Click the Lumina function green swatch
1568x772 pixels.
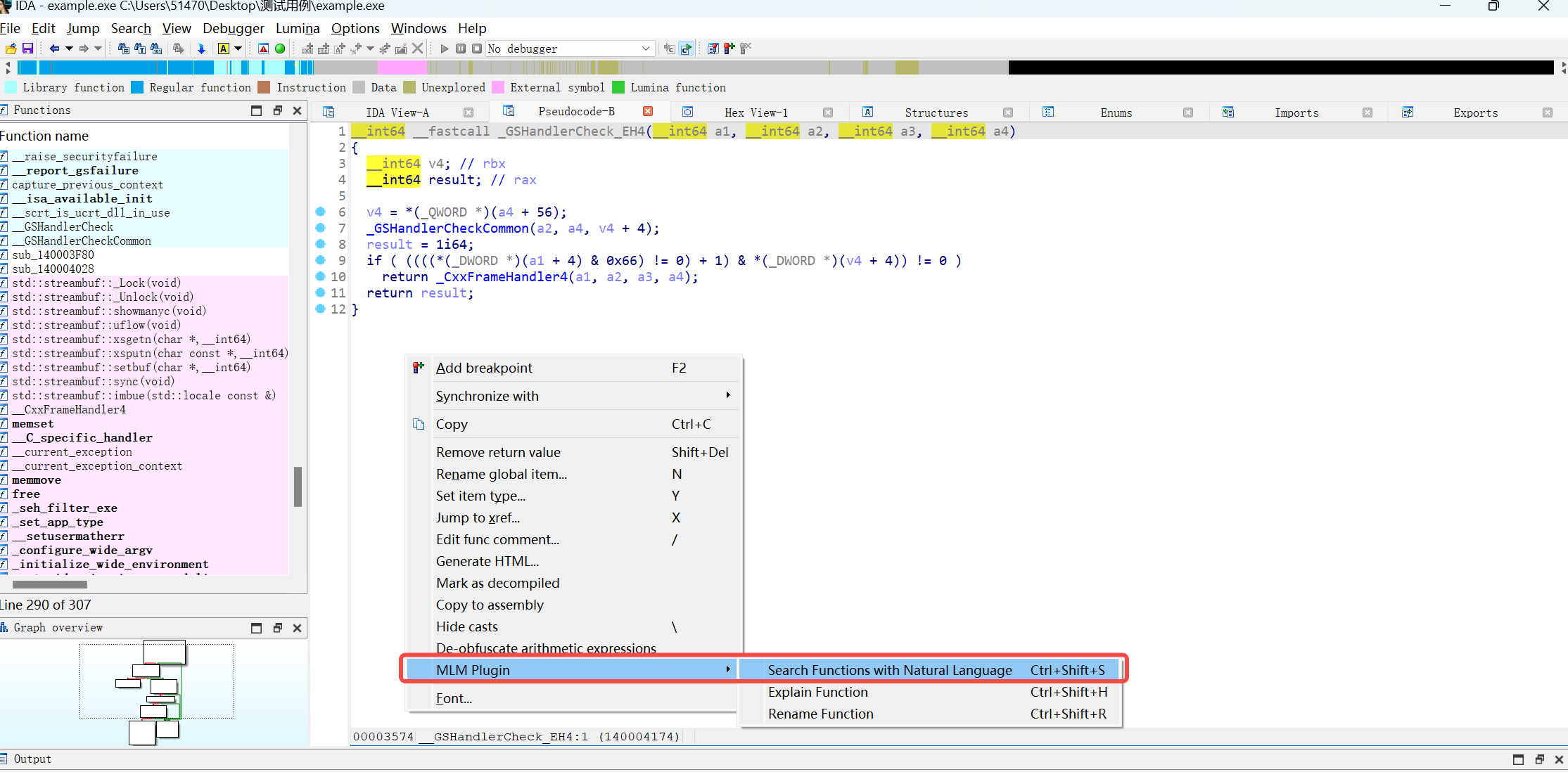pyautogui.click(x=618, y=87)
